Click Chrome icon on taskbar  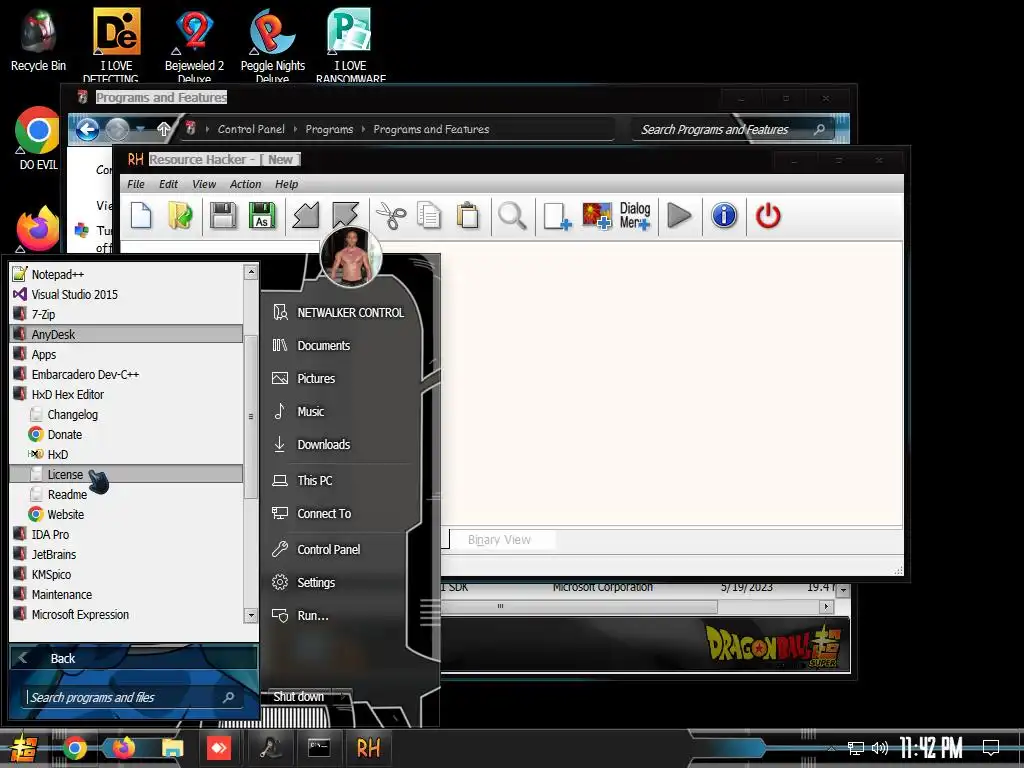pyautogui.click(x=74, y=748)
